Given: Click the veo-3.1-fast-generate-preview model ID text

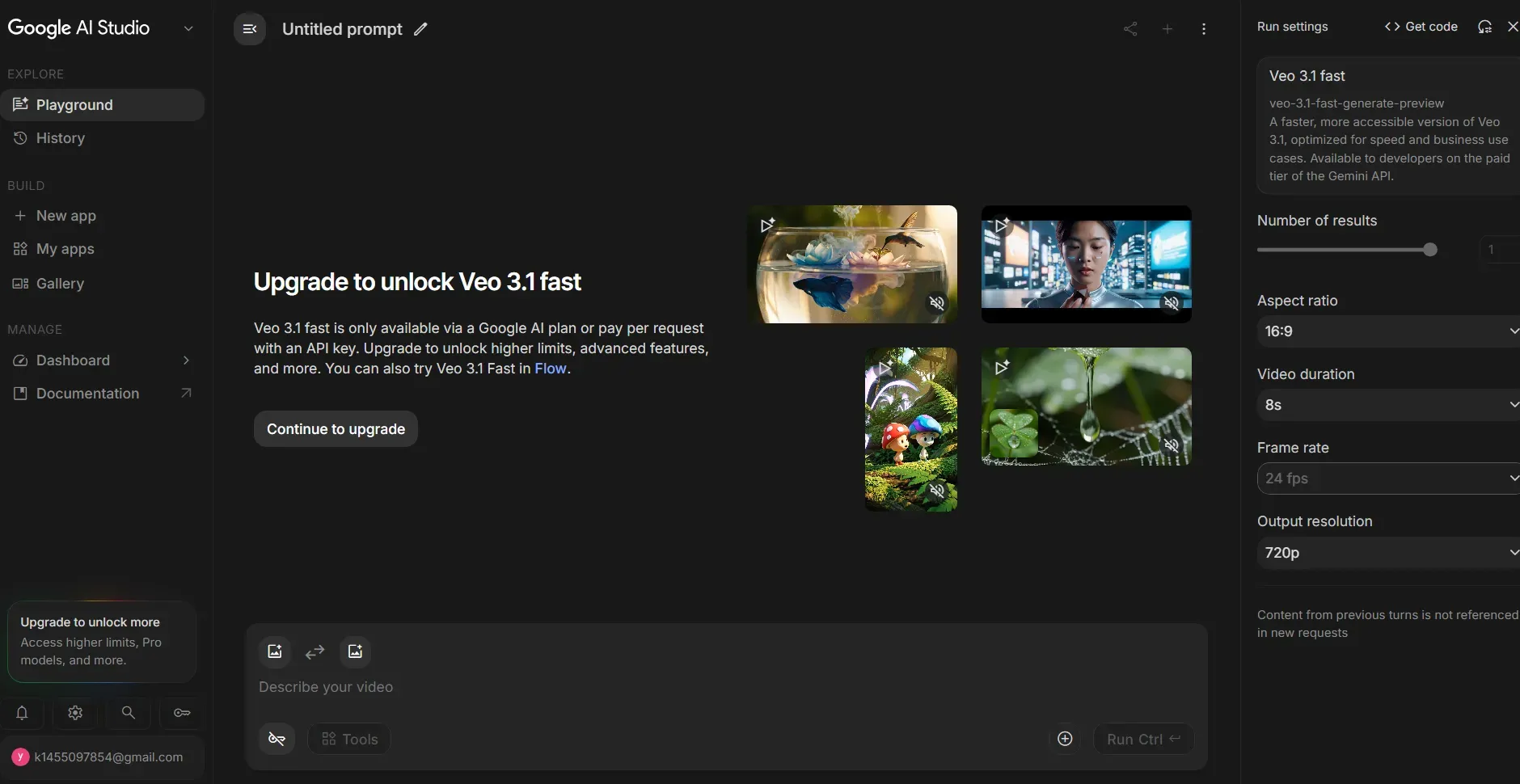Looking at the screenshot, I should (x=1357, y=103).
